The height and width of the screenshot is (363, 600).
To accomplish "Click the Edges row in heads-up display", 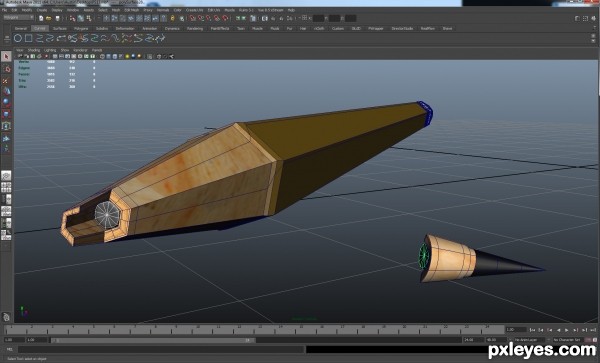I will point(56,68).
